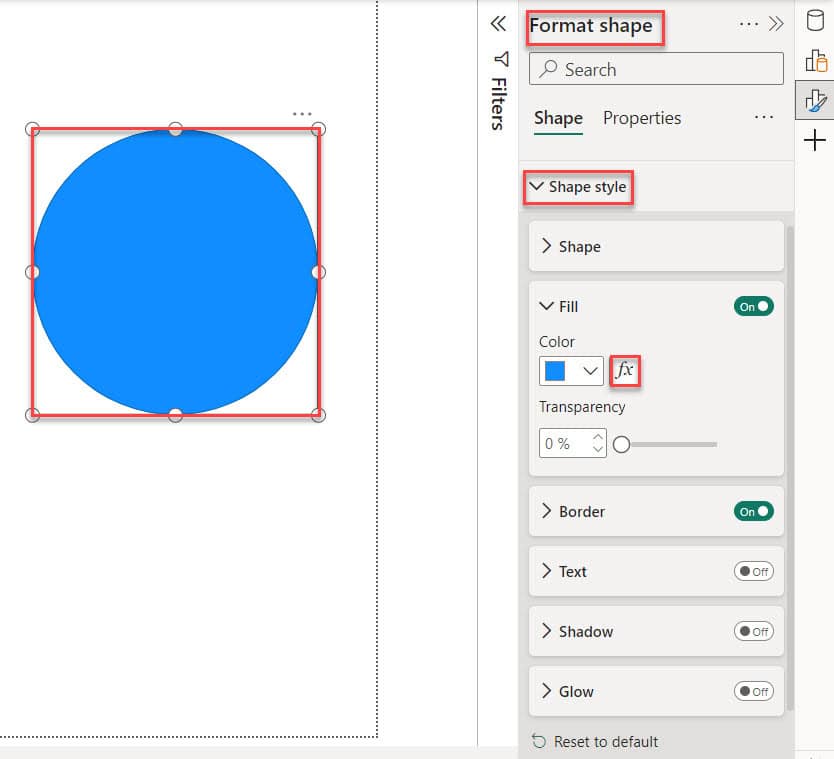The image size is (834, 759).
Task: Expand the Shadow card
Action: (546, 631)
